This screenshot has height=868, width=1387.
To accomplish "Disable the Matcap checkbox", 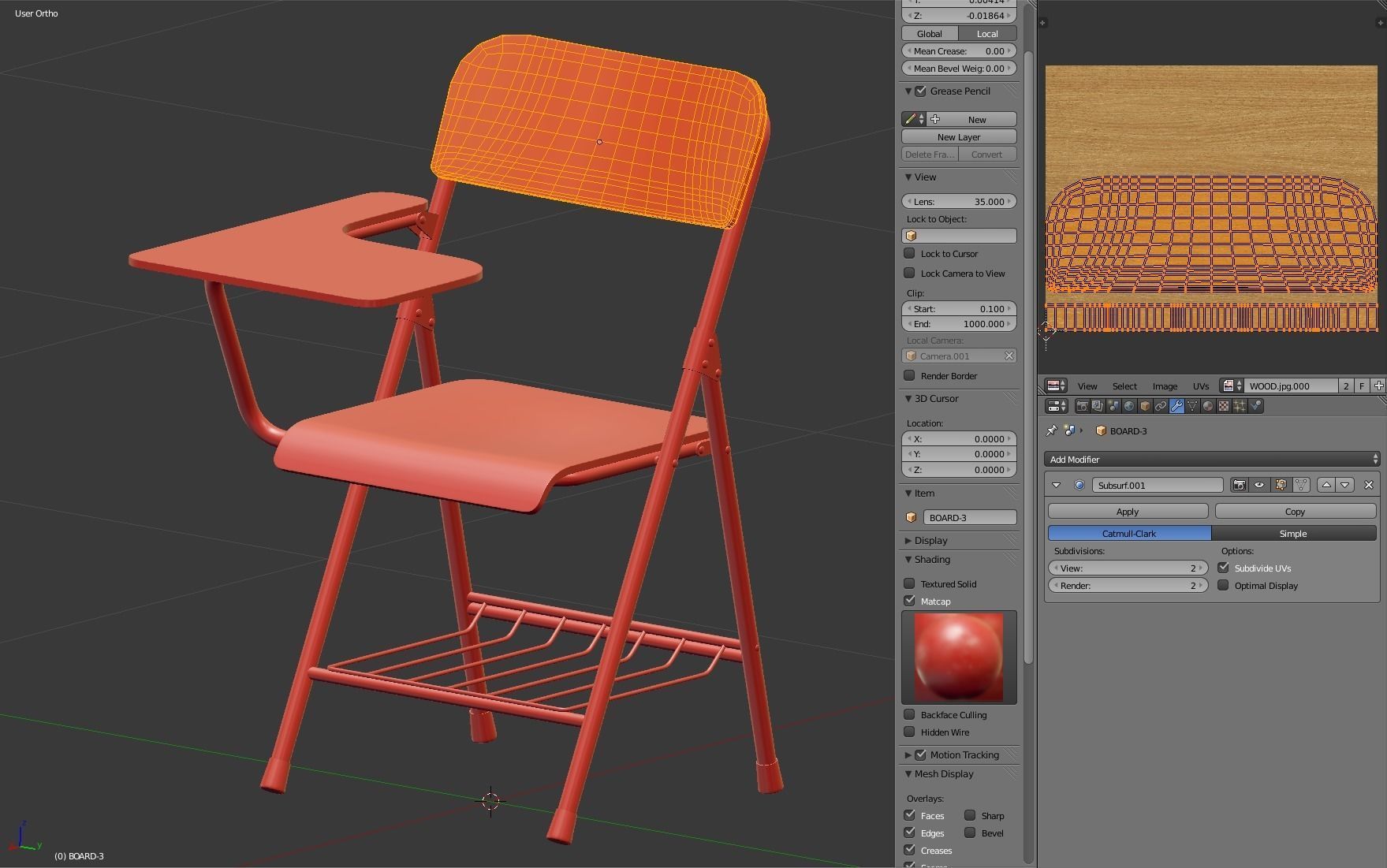I will pyautogui.click(x=909, y=601).
